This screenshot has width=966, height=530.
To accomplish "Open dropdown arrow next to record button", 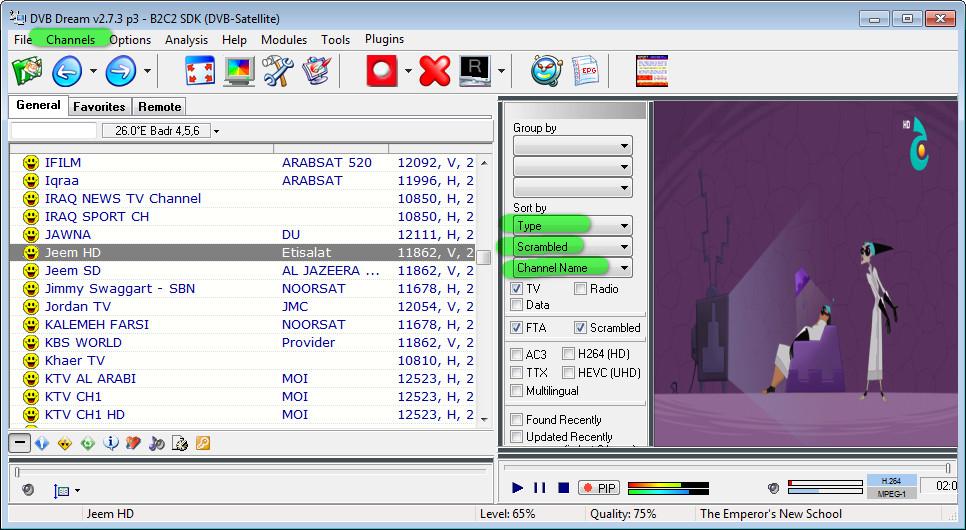I will 408,71.
